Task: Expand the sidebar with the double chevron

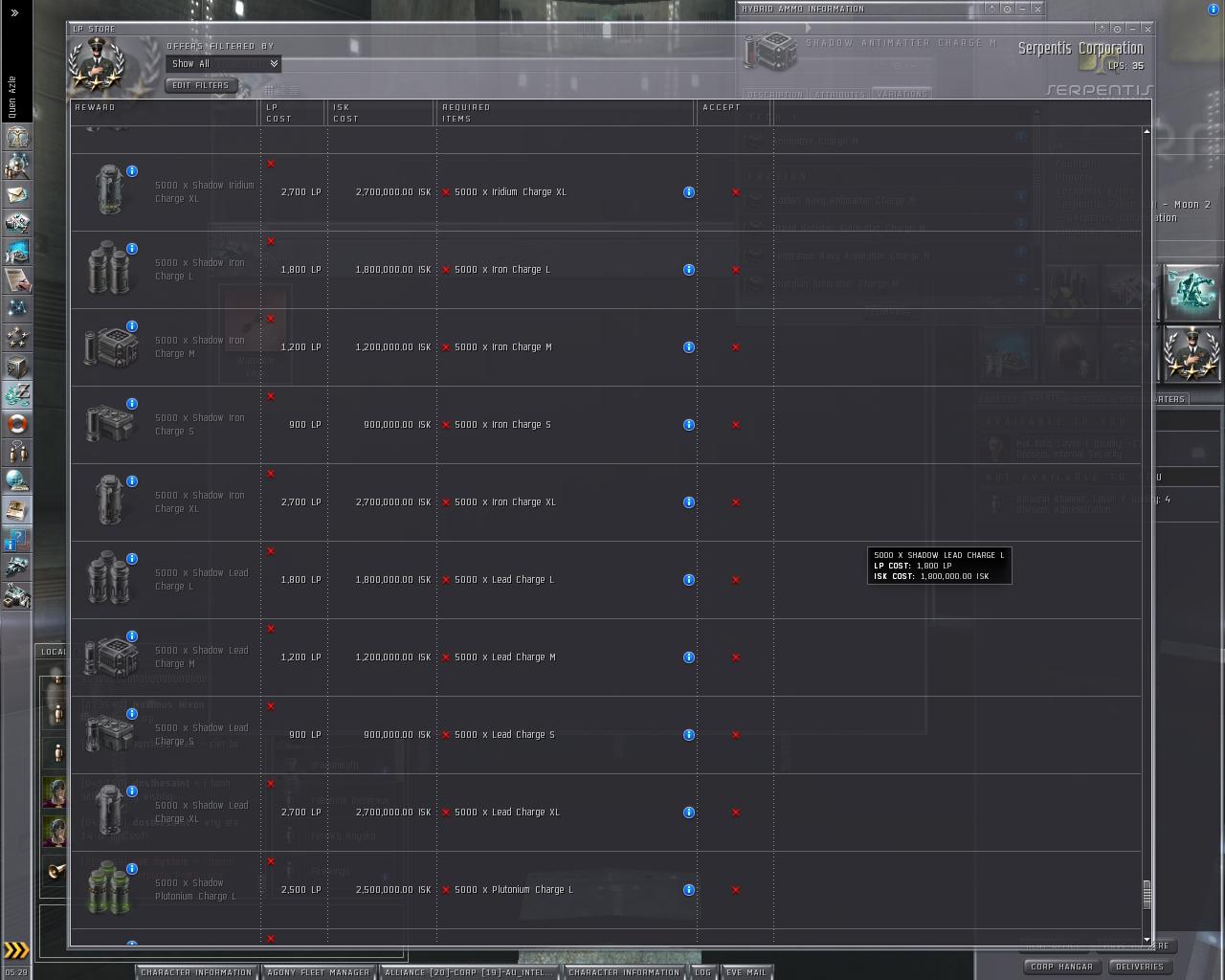Action: click(x=14, y=12)
